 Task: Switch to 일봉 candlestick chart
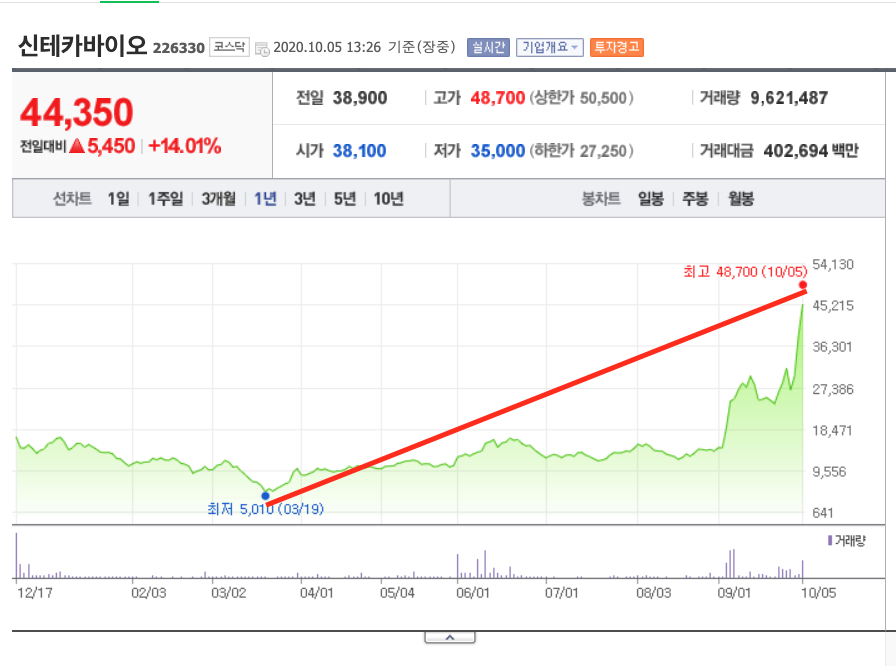[651, 199]
